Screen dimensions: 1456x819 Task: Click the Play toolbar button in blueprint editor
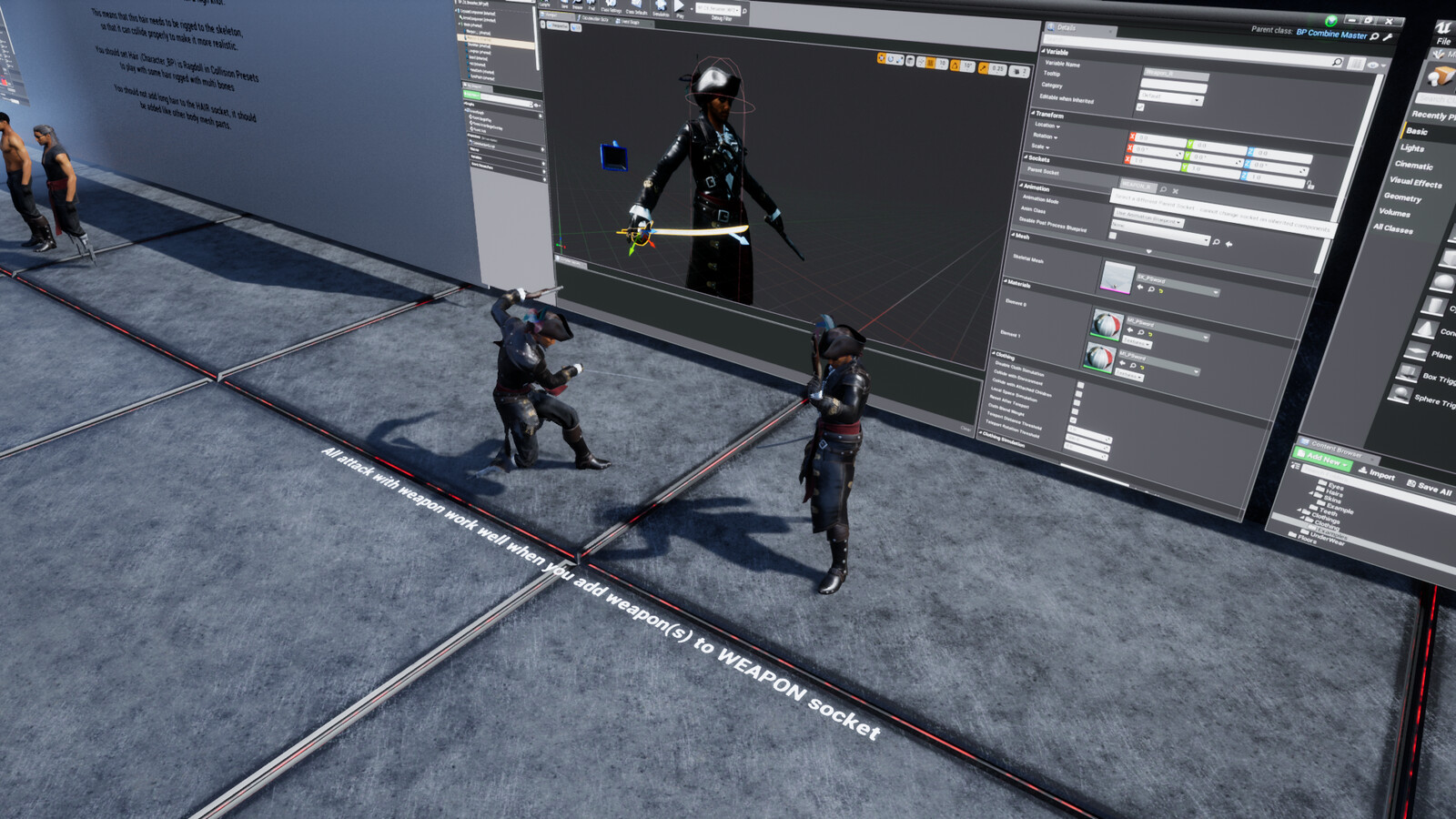point(679,7)
